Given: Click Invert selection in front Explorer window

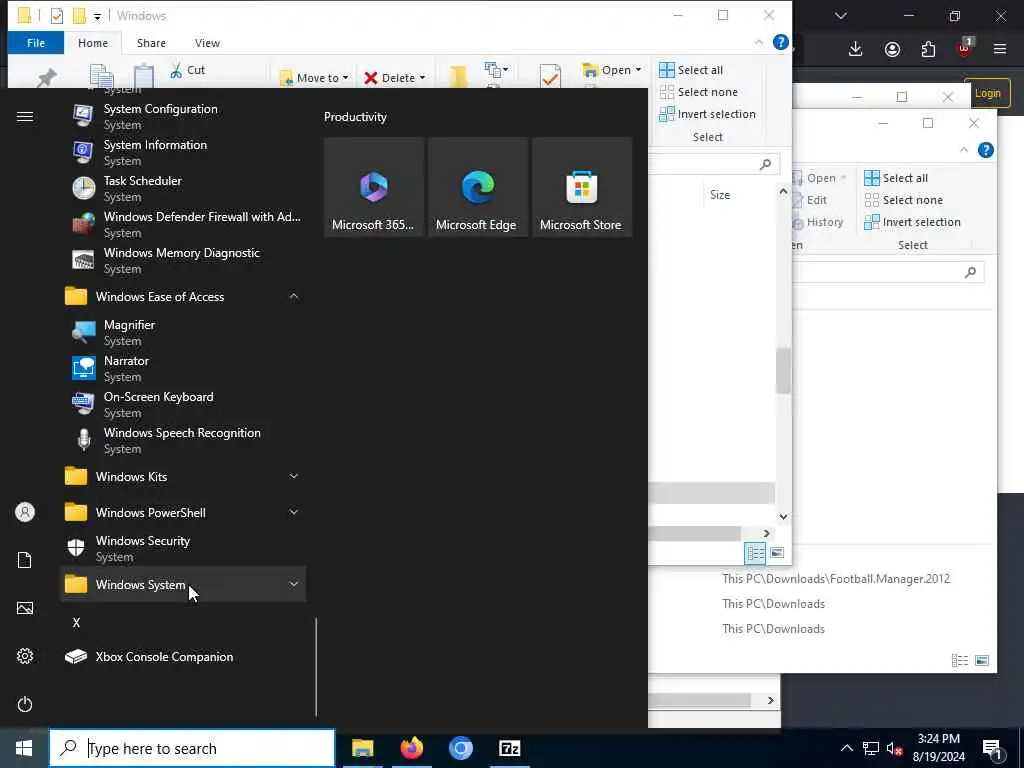Looking at the screenshot, I should (x=707, y=114).
